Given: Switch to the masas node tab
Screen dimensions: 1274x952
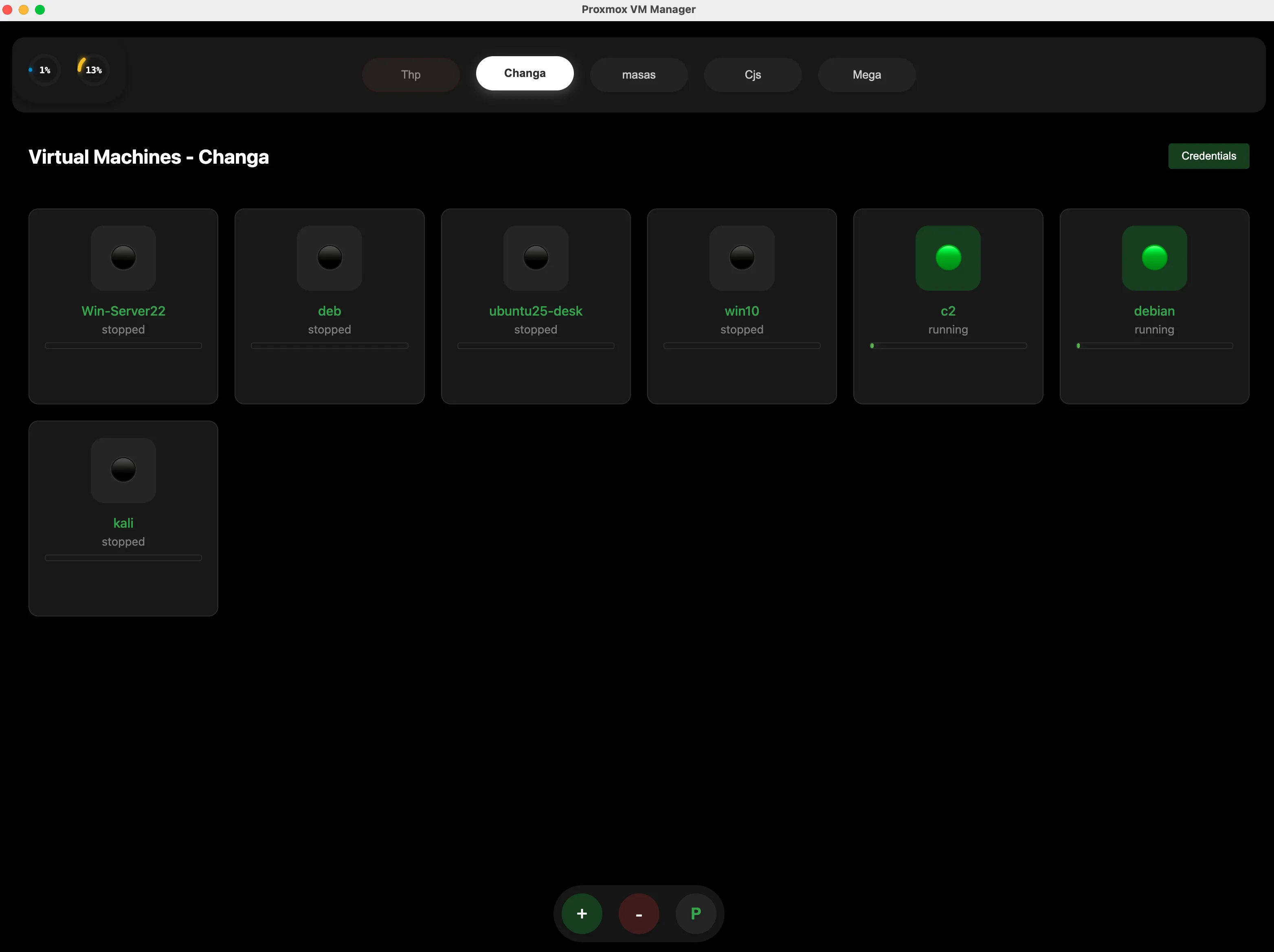Looking at the screenshot, I should coord(639,75).
